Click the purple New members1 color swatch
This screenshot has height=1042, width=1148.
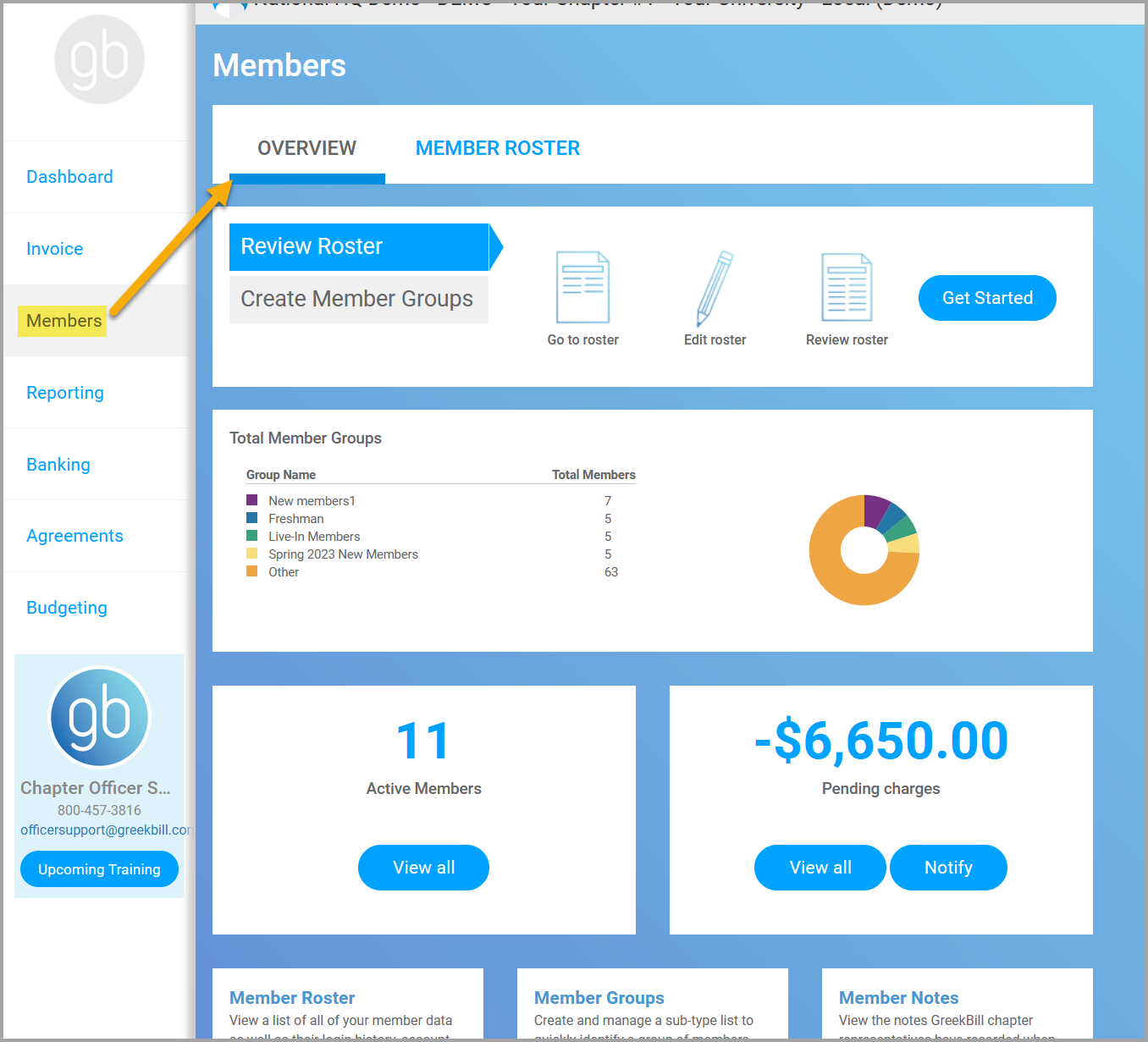coord(251,500)
